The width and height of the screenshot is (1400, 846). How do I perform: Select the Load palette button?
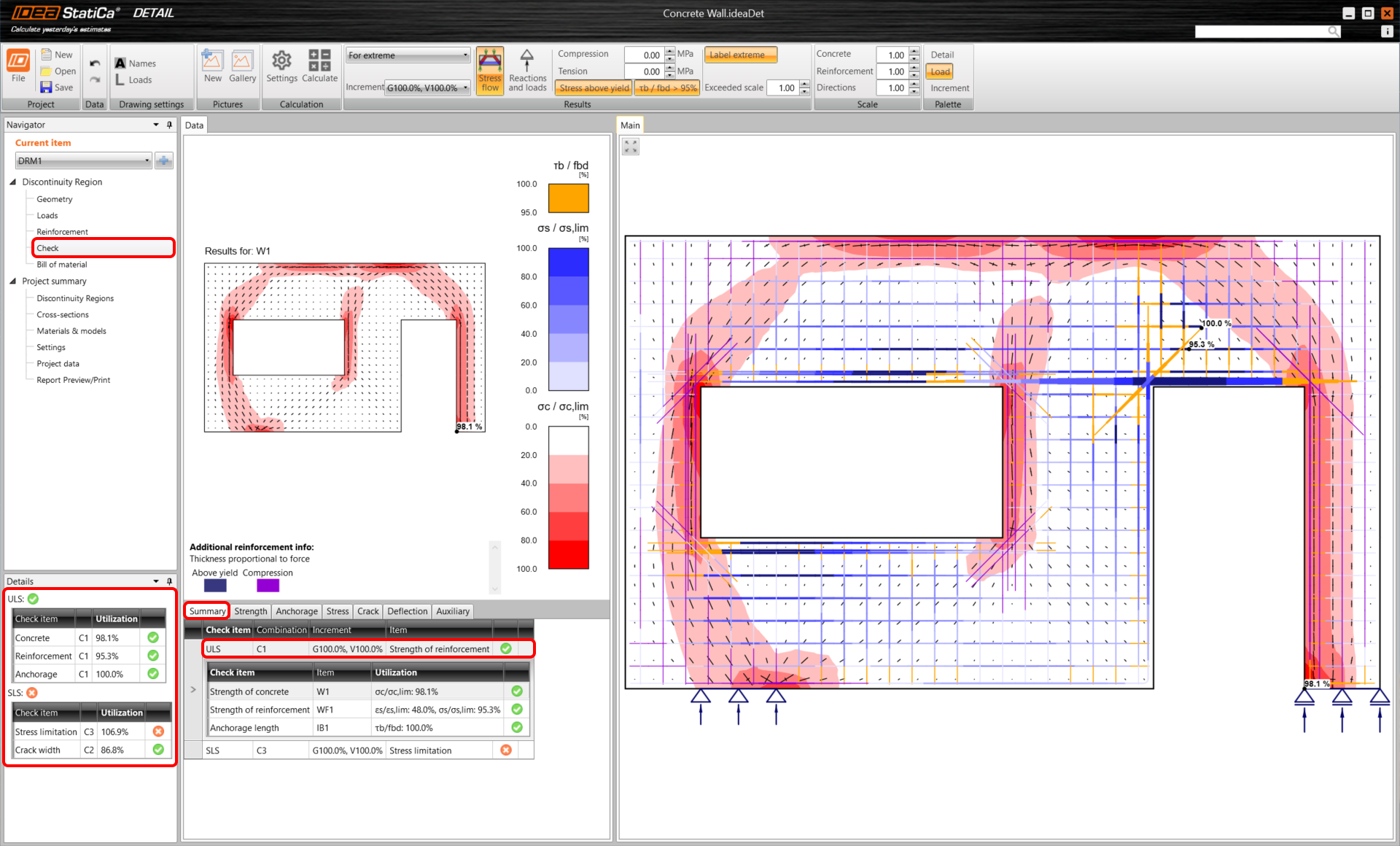pos(940,71)
